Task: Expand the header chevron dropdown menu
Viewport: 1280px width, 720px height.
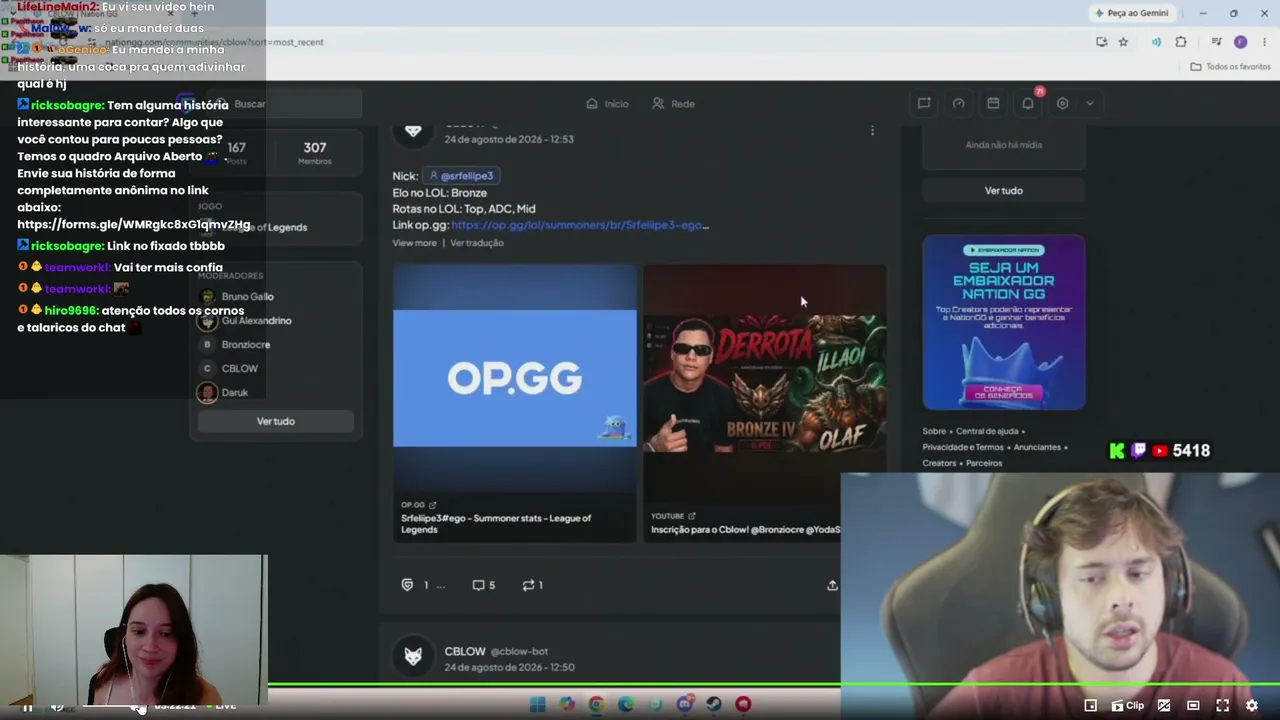Action: [x=1090, y=103]
